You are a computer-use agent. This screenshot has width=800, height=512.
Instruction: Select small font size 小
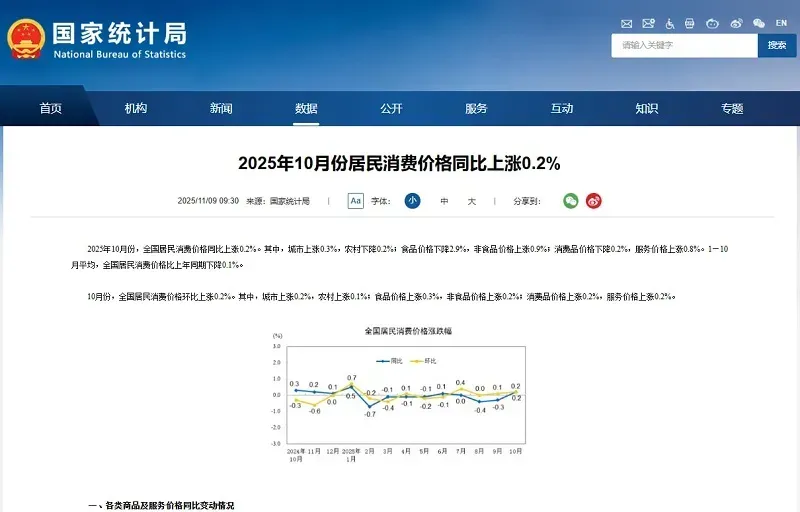412,201
